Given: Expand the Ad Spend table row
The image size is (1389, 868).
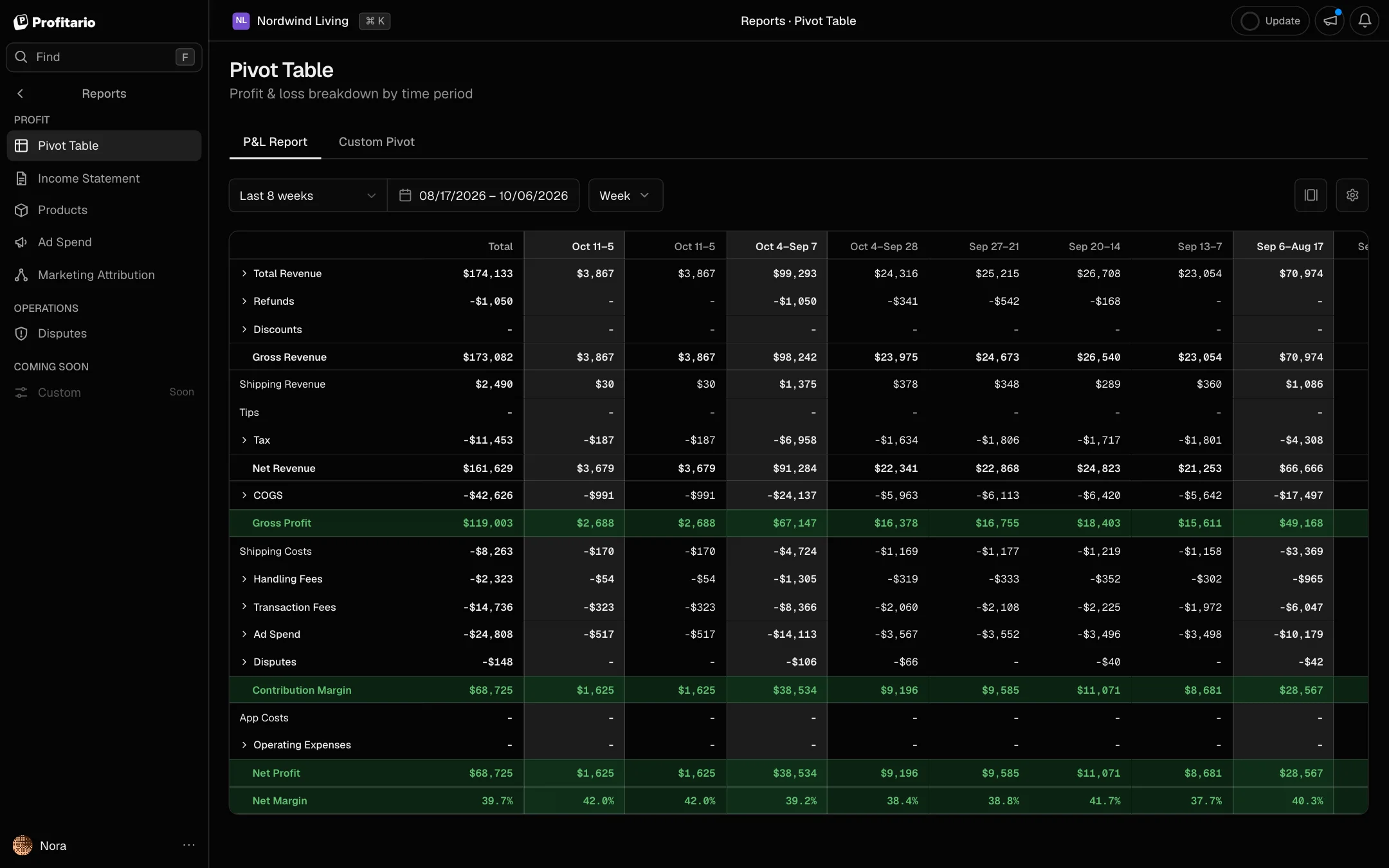Looking at the screenshot, I should tap(244, 634).
